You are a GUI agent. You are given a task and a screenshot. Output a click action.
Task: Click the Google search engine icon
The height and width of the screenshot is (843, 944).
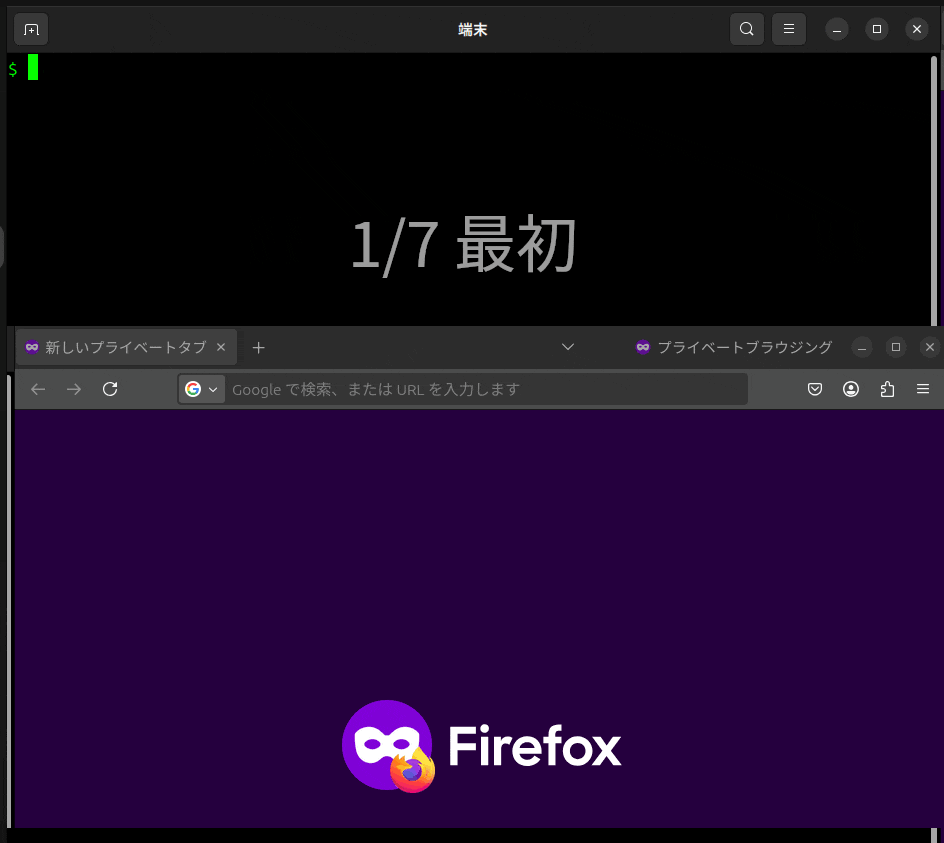click(x=194, y=389)
